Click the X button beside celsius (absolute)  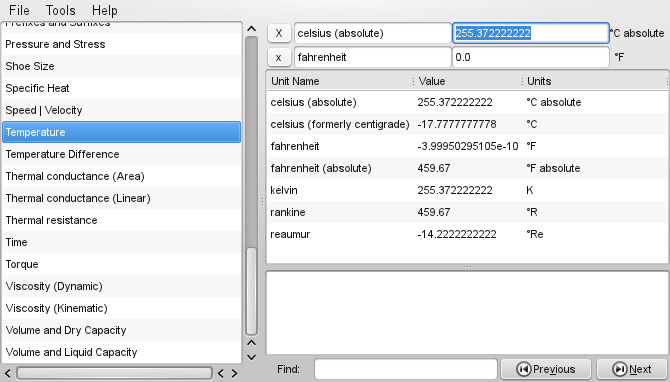point(279,33)
